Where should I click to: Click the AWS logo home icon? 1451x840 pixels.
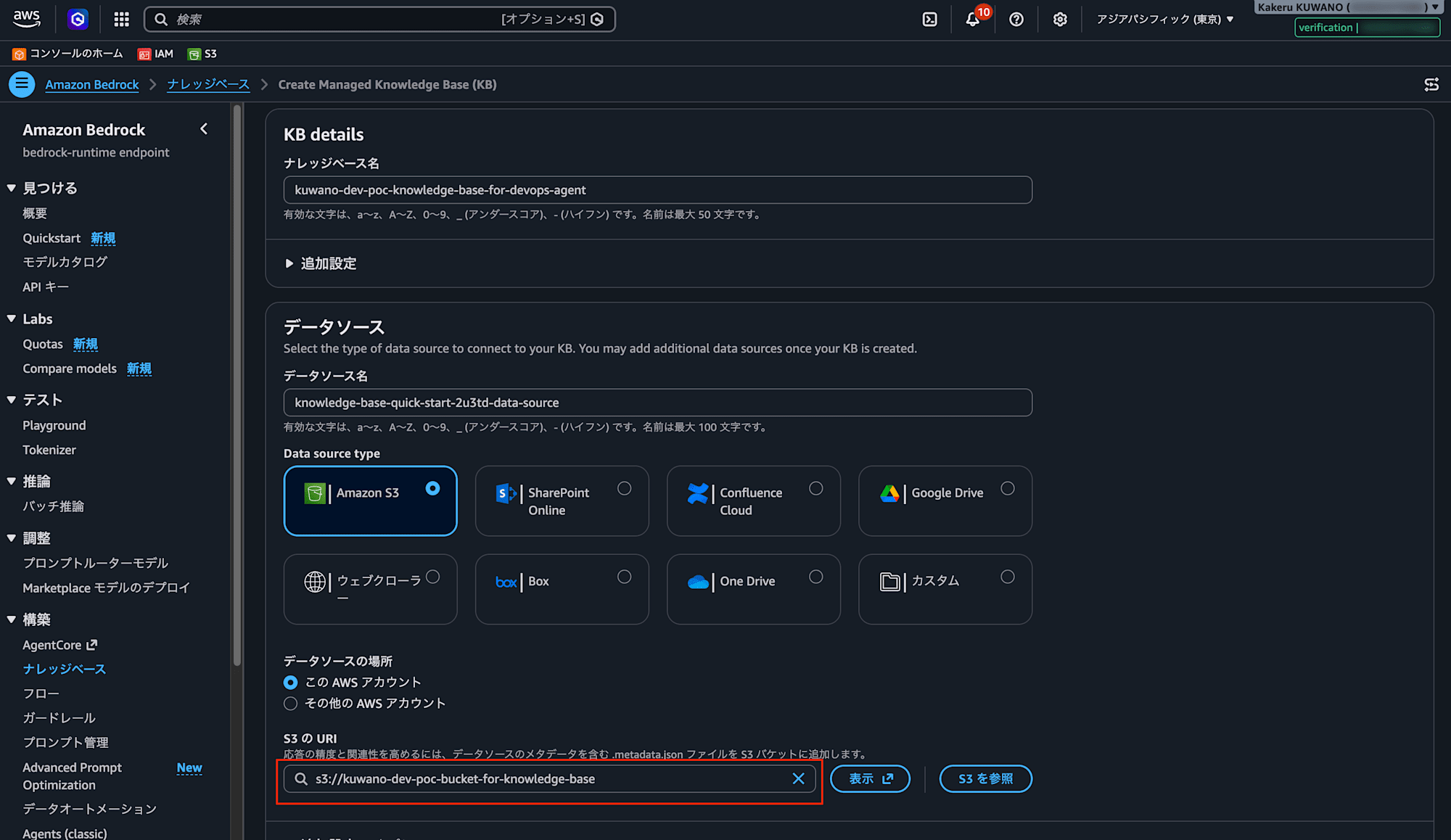pos(27,19)
